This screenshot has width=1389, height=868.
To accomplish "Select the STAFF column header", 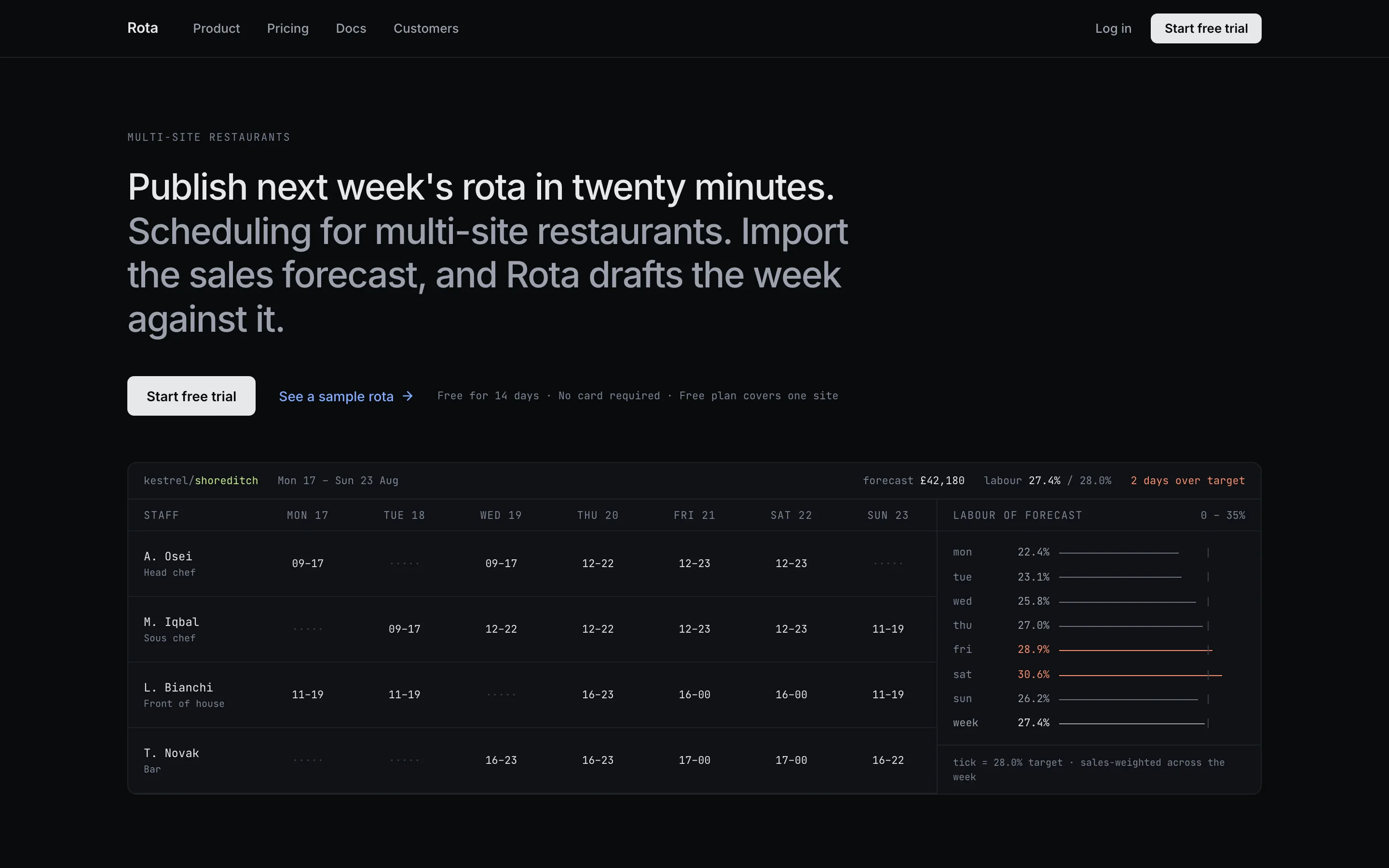I will [161, 515].
